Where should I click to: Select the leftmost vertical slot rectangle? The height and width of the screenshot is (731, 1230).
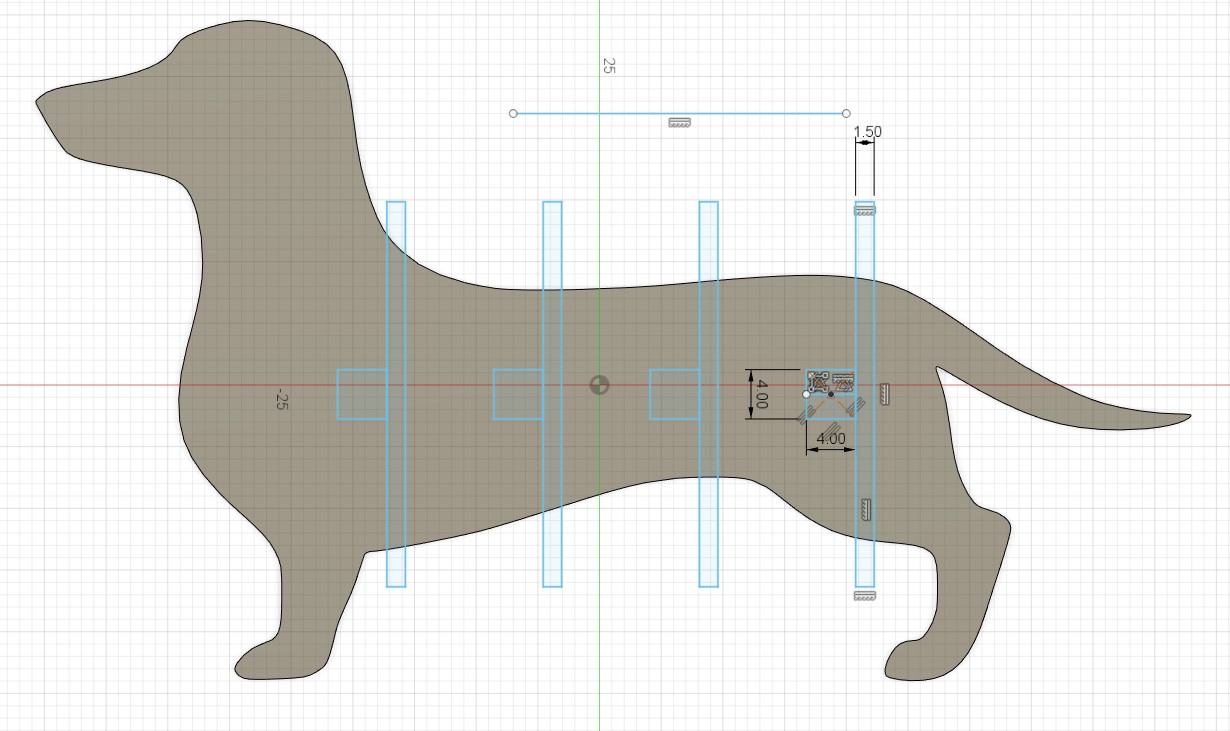pyautogui.click(x=396, y=394)
